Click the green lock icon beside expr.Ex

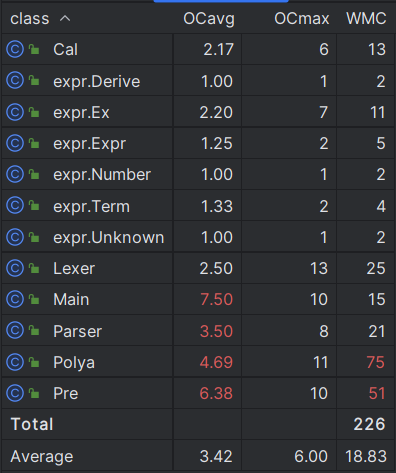pos(34,112)
